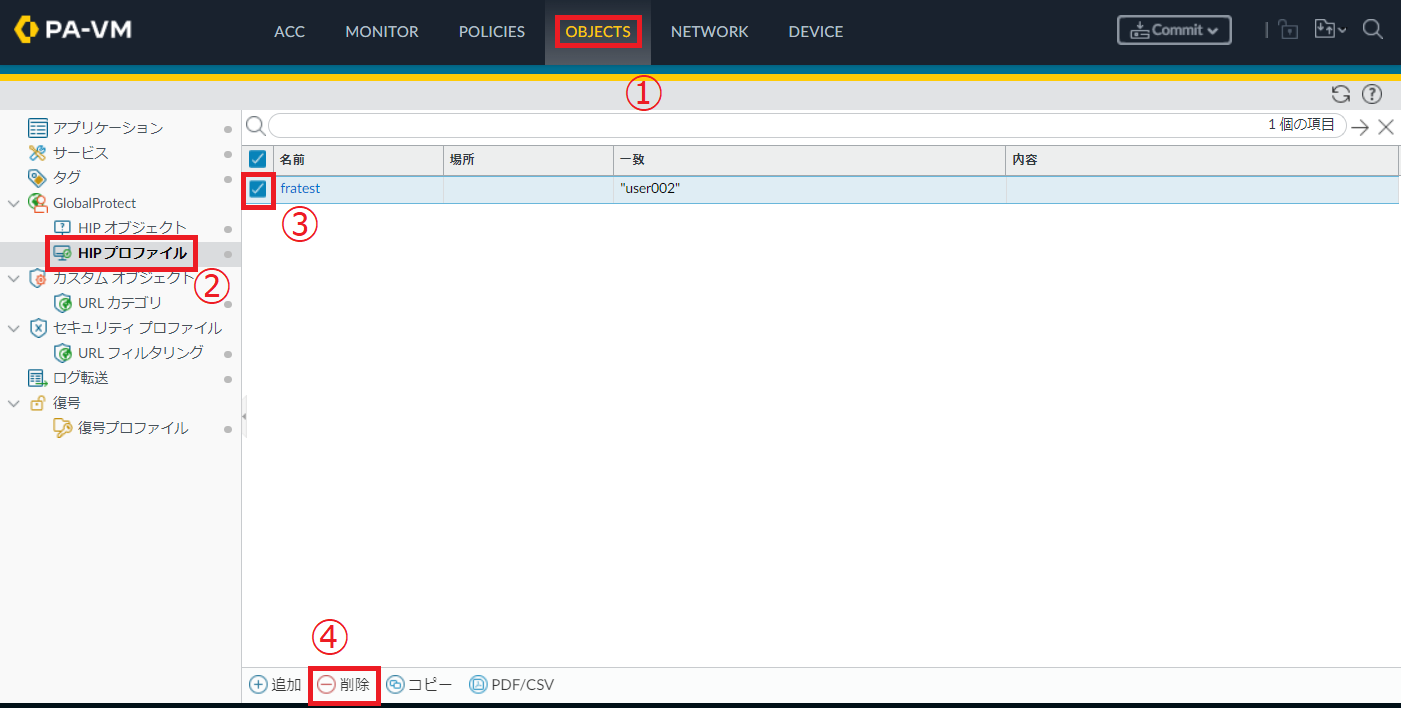Click the GlobalProtect node icon

(x=38, y=203)
